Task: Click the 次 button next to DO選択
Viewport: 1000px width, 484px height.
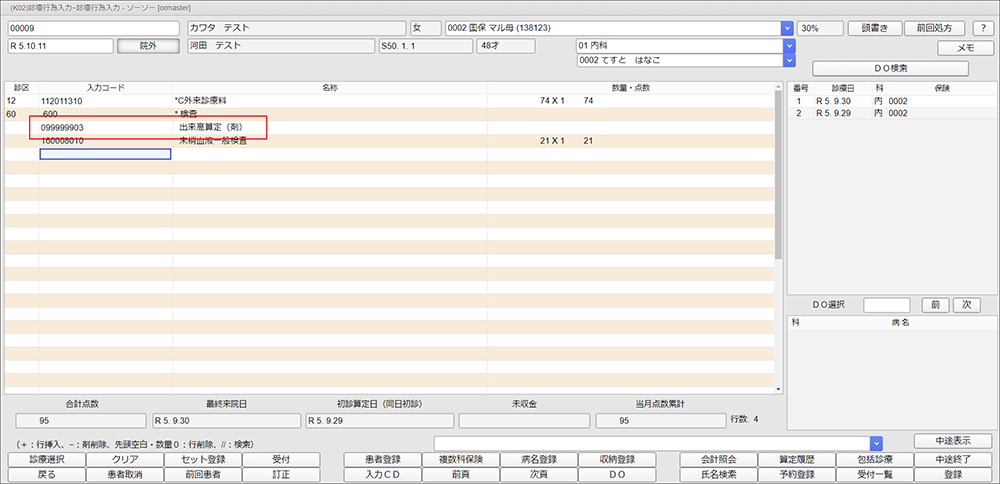Action: click(966, 305)
